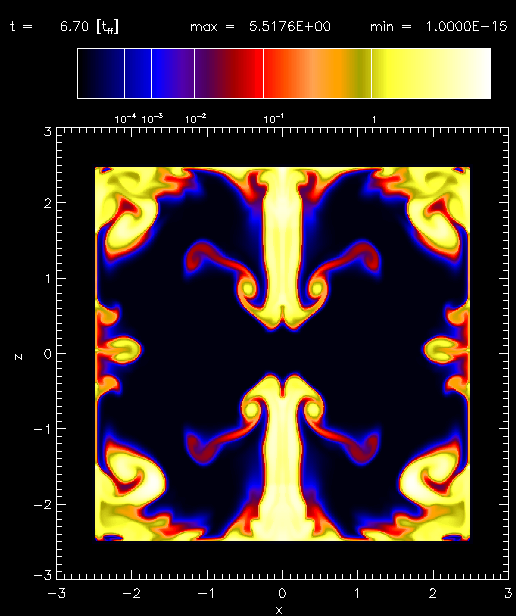Viewport: 516px width, 616px height.
Task: Pick the bright blue colorbar segment
Action: point(173,73)
